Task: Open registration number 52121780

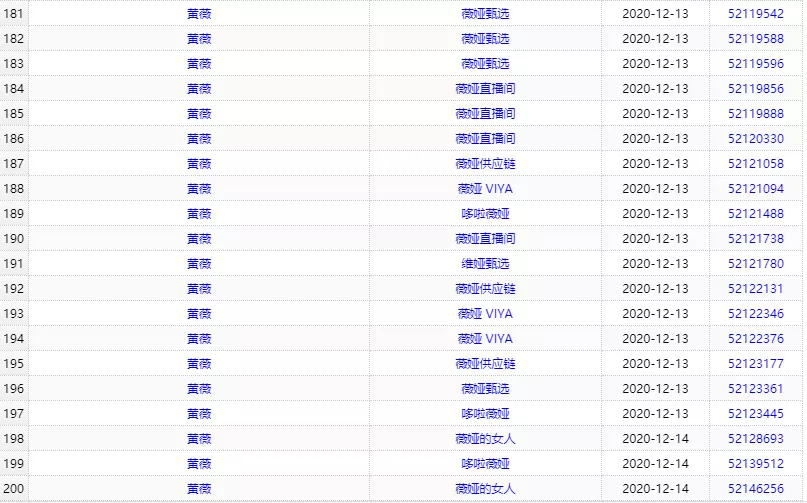Action: click(x=756, y=264)
